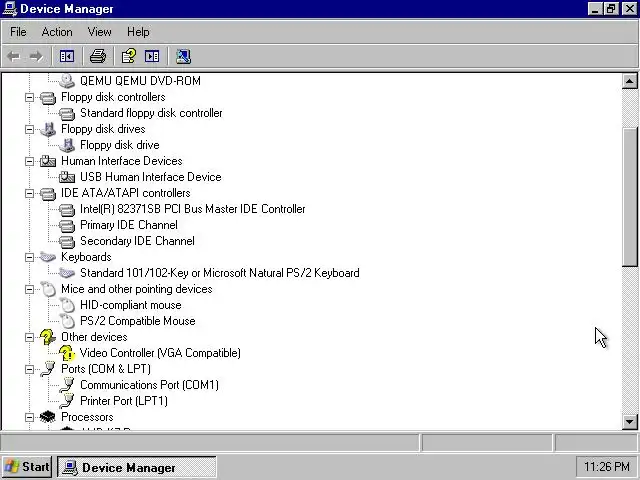Click the Standard floppy disk controller icon
The width and height of the screenshot is (640, 480).
67,113
